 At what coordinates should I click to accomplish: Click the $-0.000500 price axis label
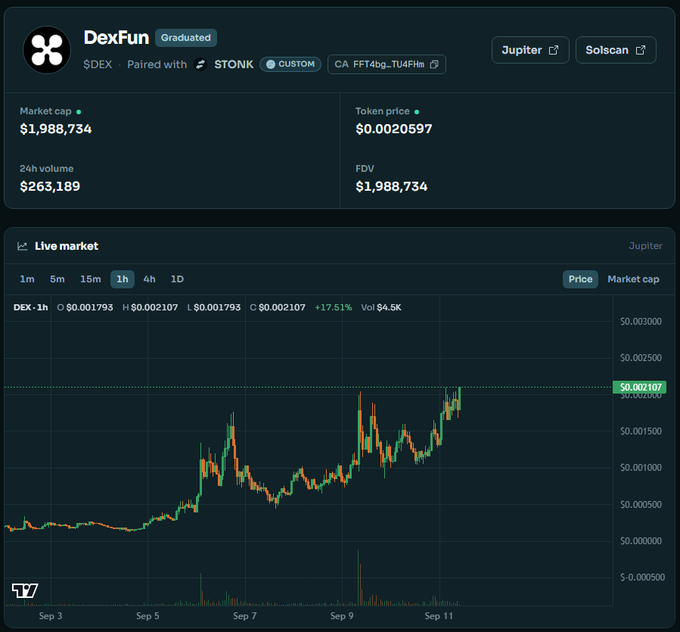point(642,577)
